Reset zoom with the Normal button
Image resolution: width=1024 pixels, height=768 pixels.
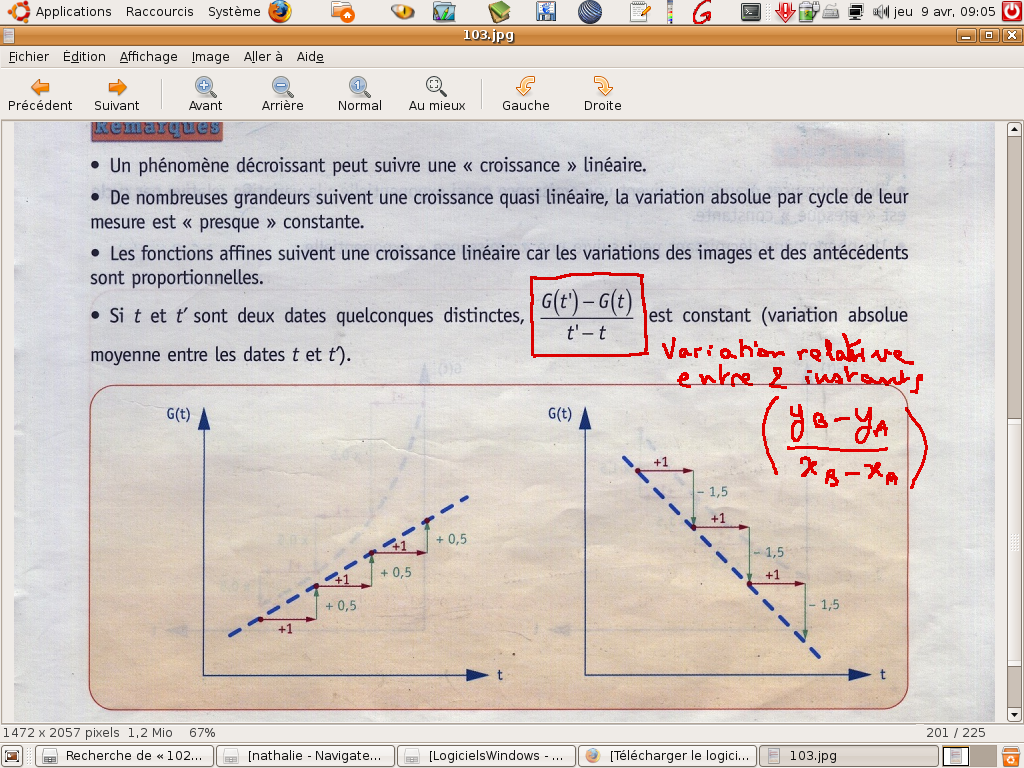click(x=359, y=95)
